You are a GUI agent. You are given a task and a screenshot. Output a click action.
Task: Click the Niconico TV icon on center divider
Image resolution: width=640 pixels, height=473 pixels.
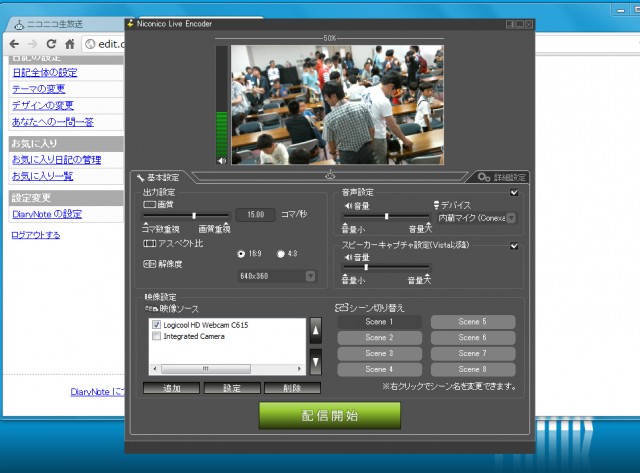(330, 175)
